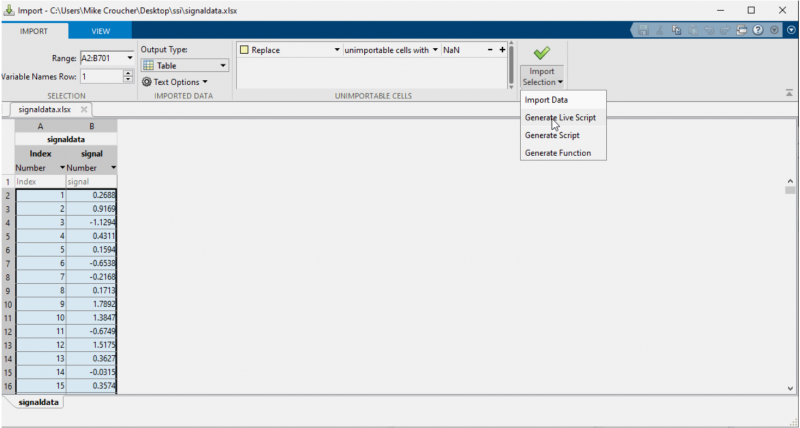
Task: Click the Variable Names Row field
Action: point(102,77)
